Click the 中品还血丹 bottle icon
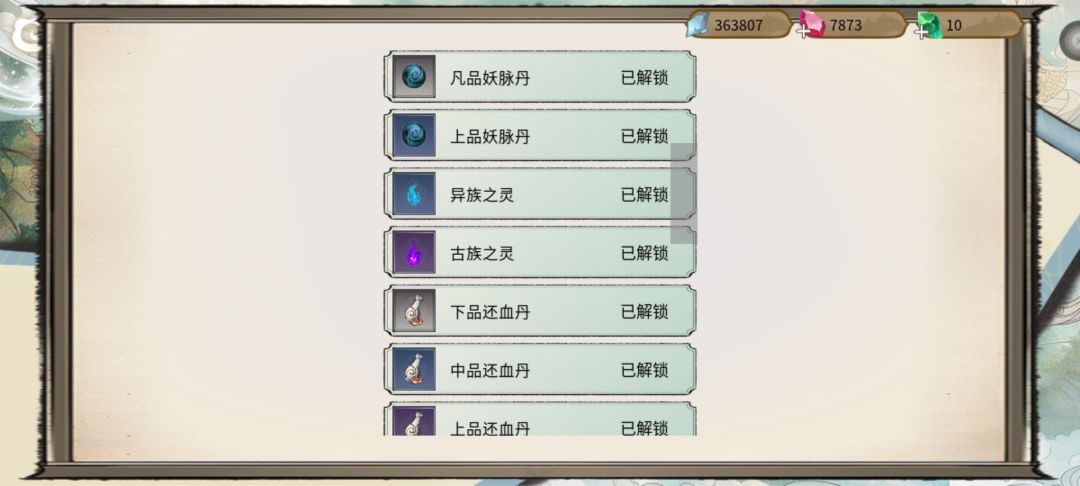Viewport: 1080px width, 486px height. click(x=414, y=369)
